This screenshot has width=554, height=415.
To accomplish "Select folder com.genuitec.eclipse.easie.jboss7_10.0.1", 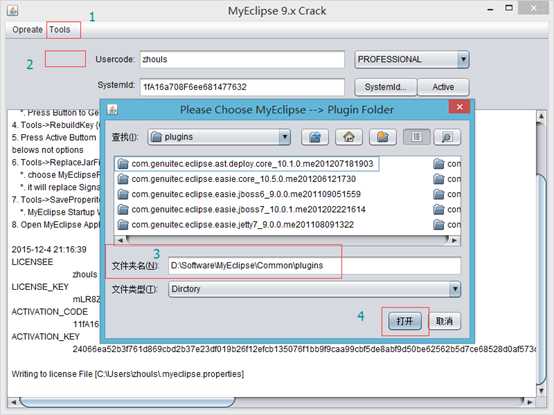I will tap(242, 209).
